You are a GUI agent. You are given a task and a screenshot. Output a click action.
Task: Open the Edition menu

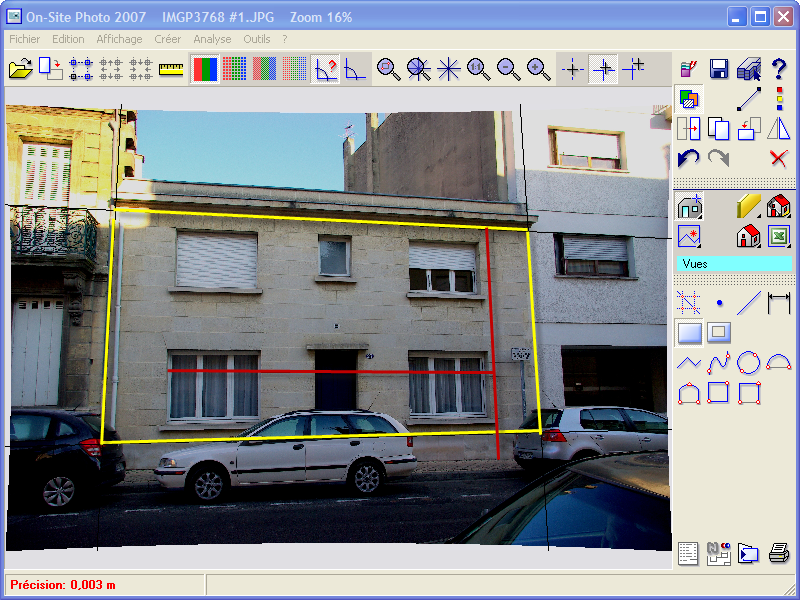click(x=68, y=39)
